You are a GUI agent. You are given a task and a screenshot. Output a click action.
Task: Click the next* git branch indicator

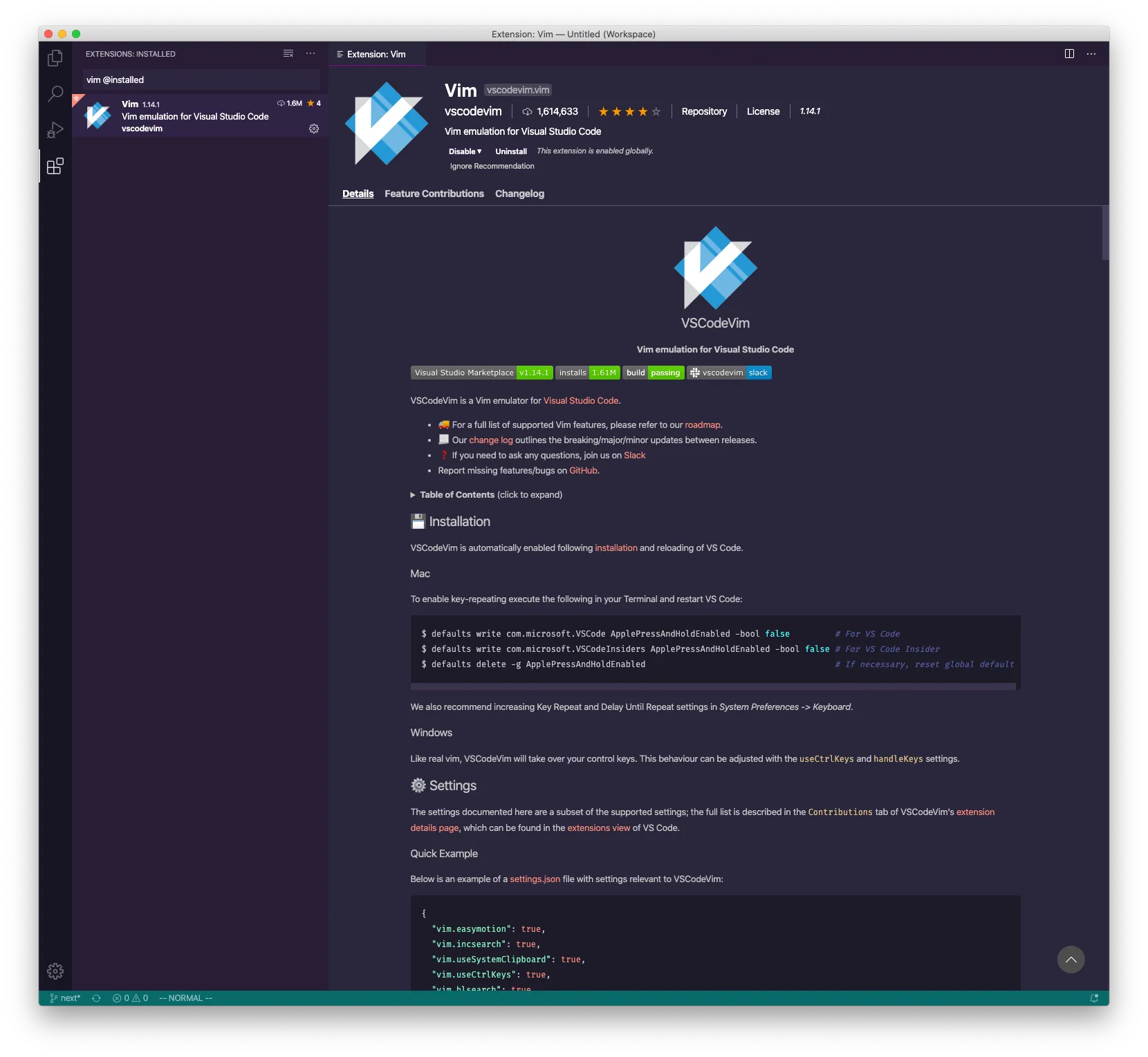click(x=65, y=998)
